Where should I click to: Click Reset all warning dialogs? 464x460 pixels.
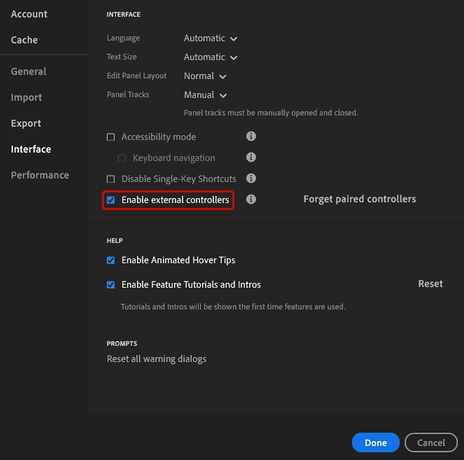click(x=156, y=359)
